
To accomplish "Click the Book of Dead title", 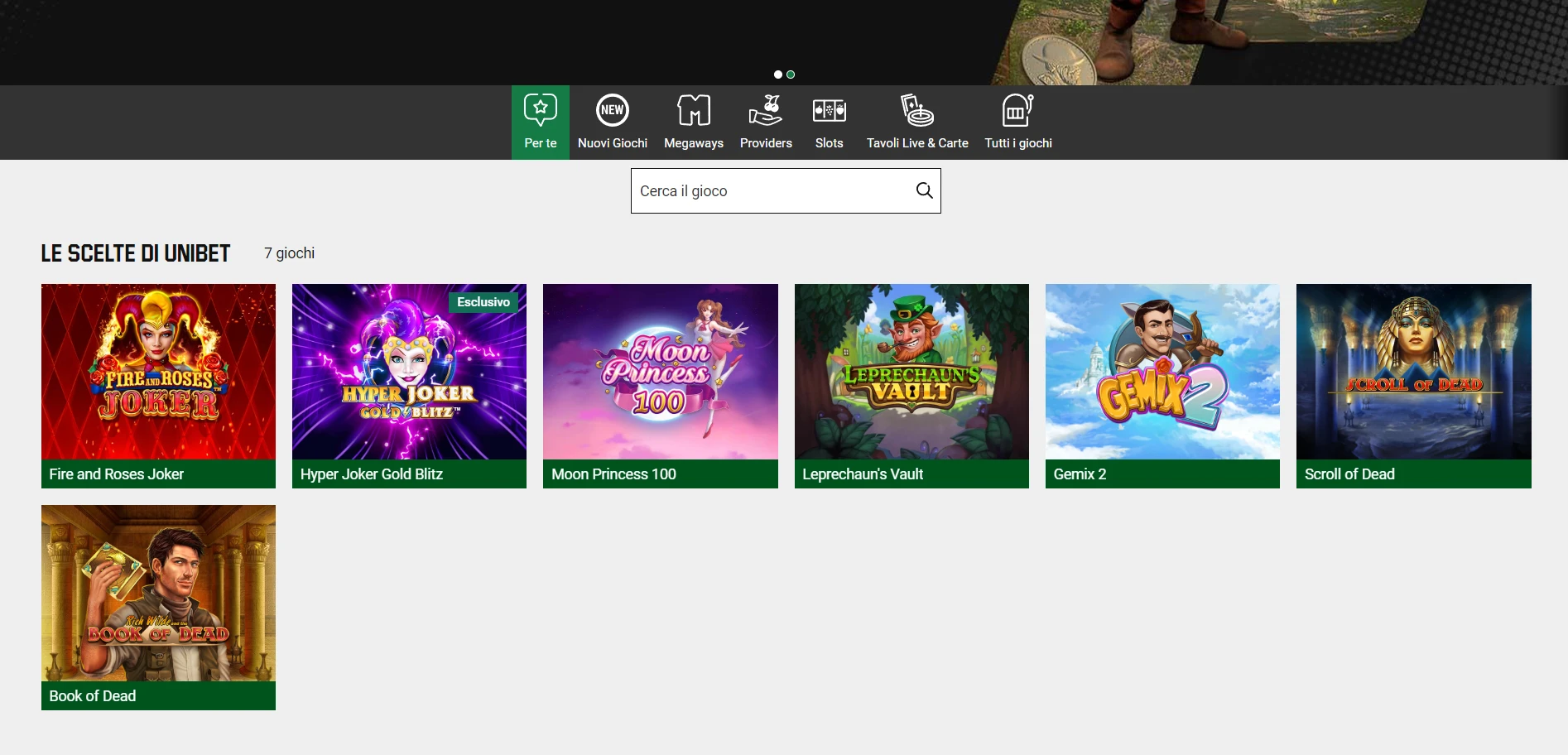I will (x=93, y=696).
